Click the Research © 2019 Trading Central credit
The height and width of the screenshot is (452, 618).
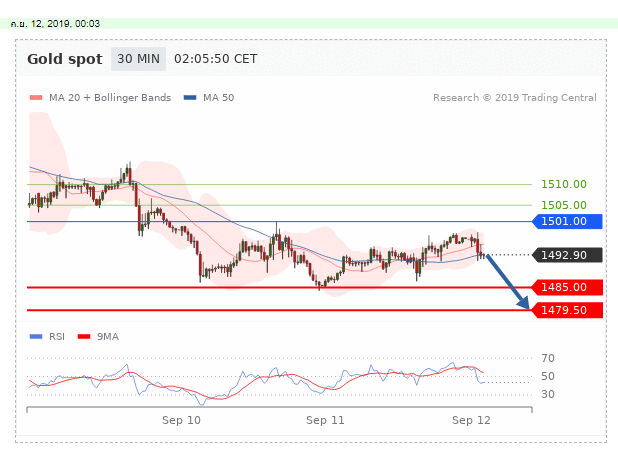(515, 98)
